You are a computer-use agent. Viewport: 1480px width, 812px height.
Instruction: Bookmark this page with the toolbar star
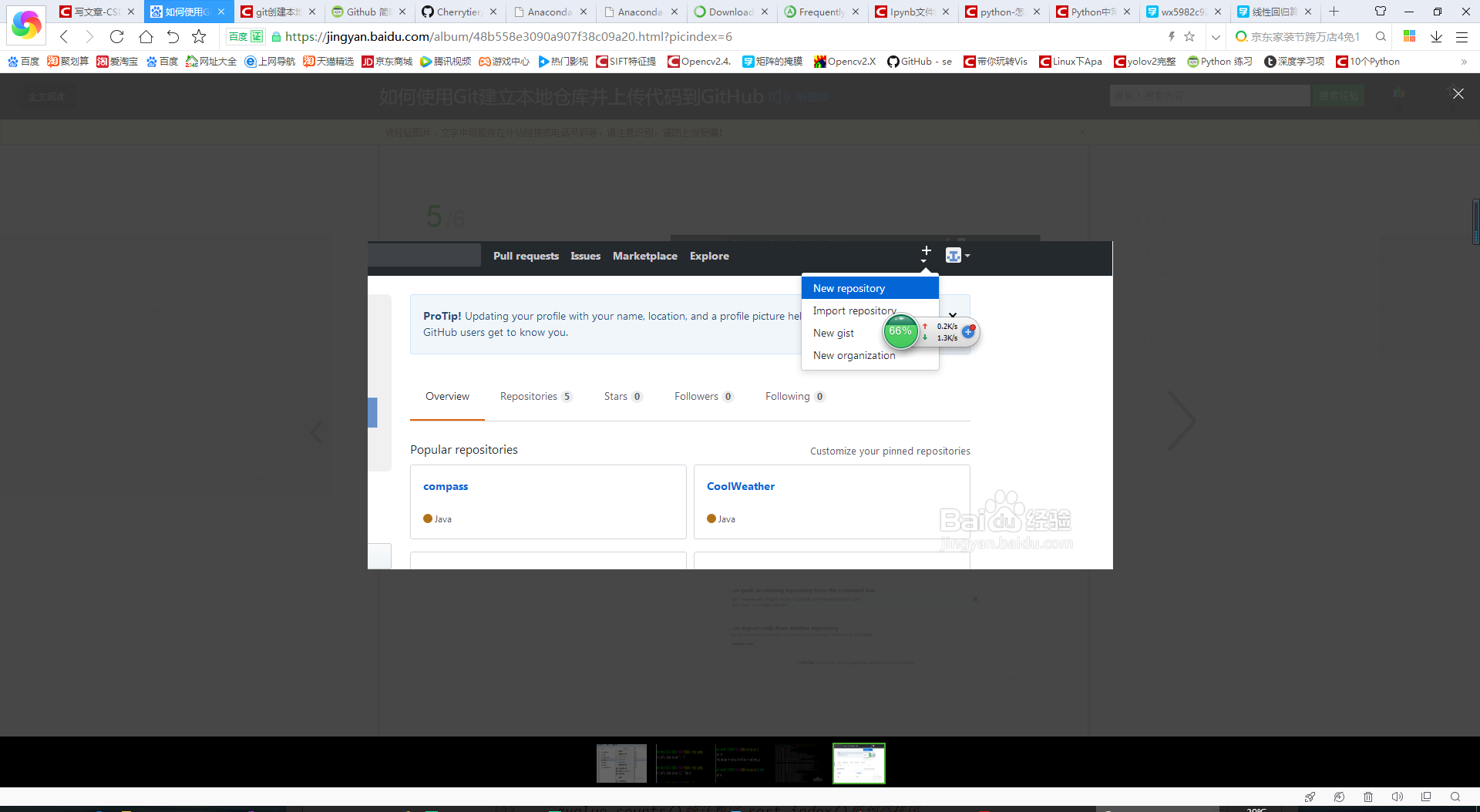click(199, 36)
